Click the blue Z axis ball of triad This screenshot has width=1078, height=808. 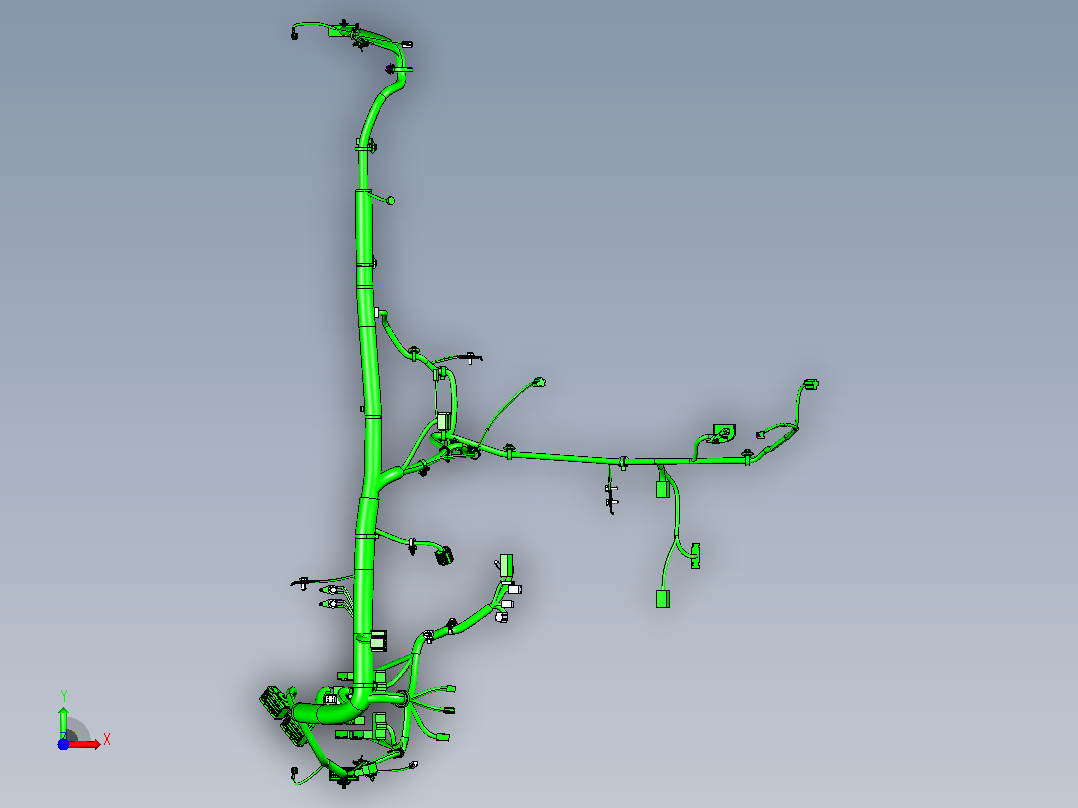pos(63,745)
